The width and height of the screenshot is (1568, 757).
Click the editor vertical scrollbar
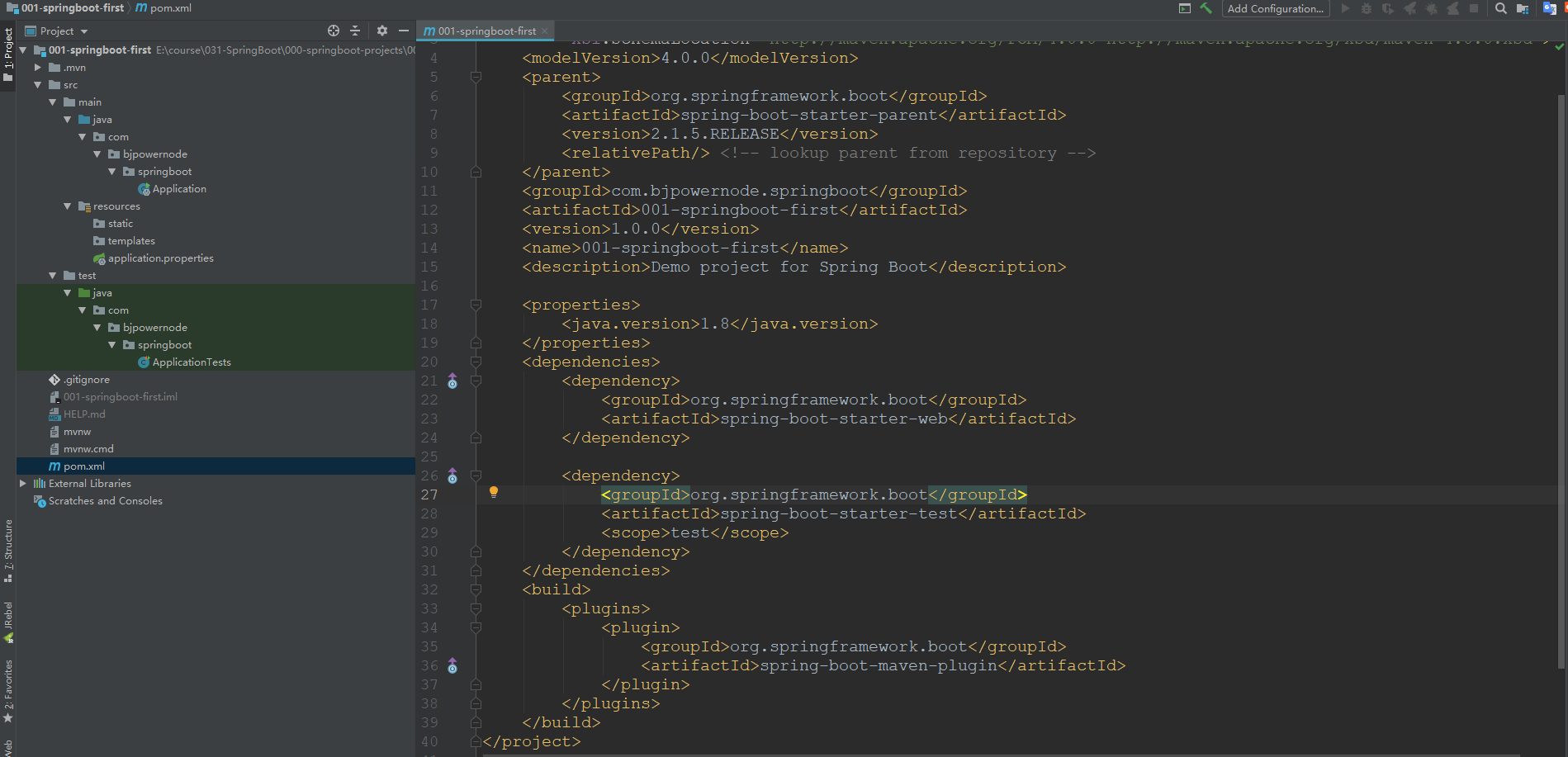(x=1560, y=380)
